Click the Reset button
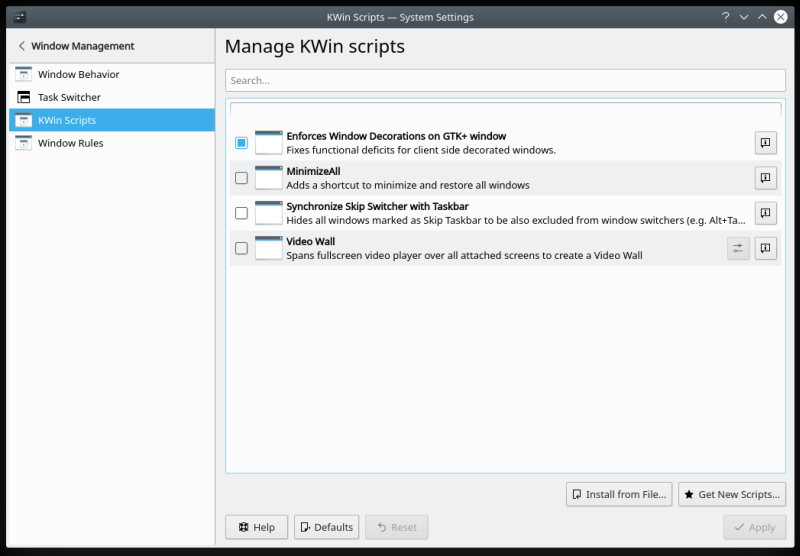The height and width of the screenshot is (556, 800). [396, 527]
